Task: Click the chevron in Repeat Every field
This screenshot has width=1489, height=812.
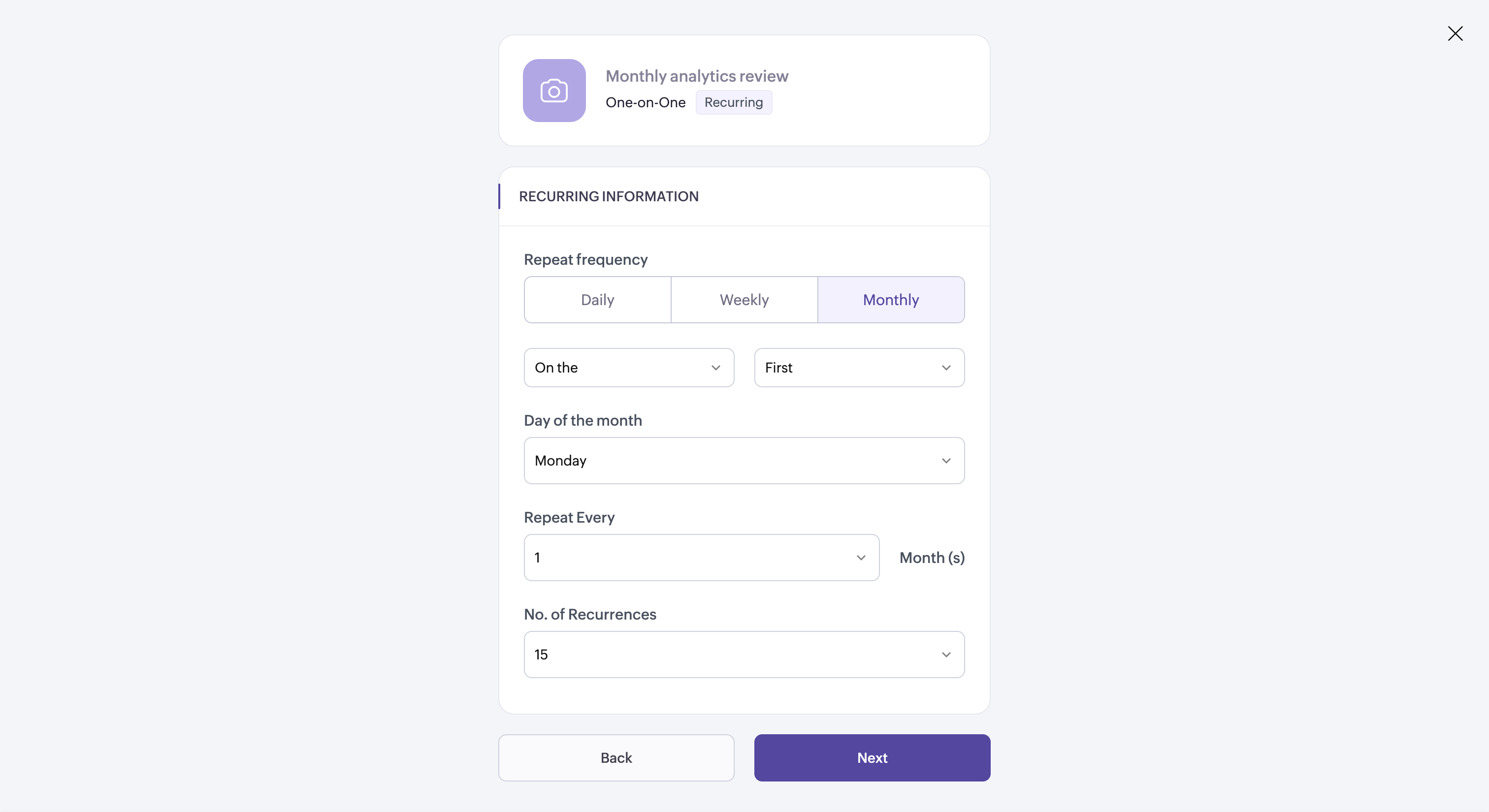Action: tap(861, 558)
